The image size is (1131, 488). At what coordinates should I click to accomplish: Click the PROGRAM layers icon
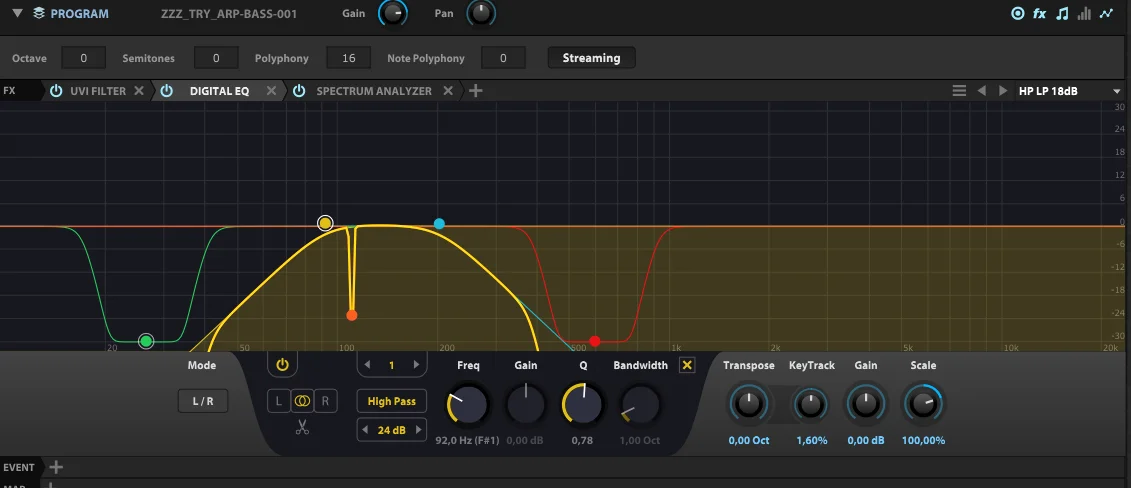point(39,13)
